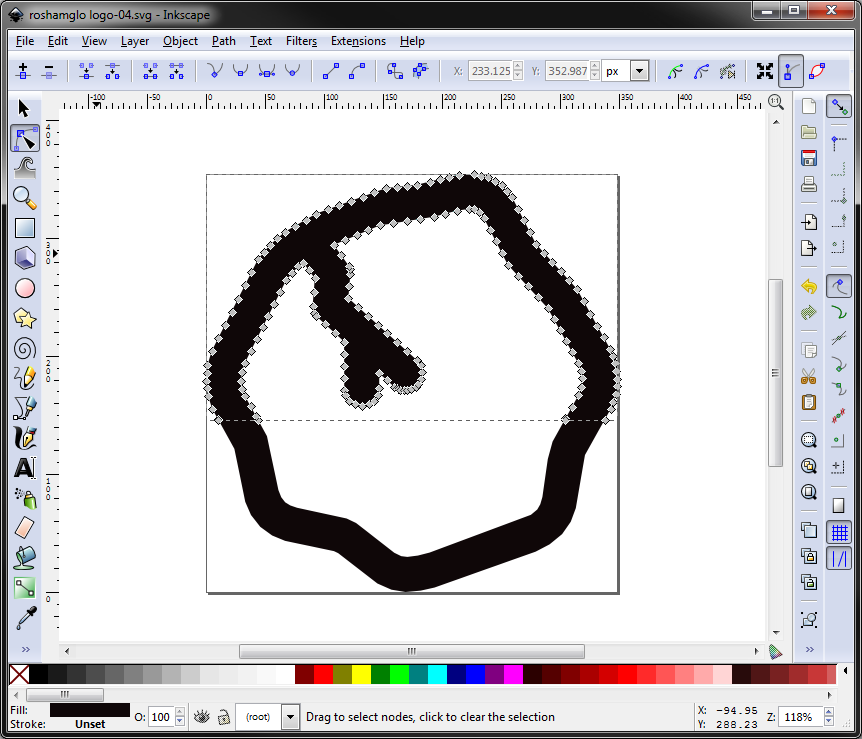Increase Y coordinate spinner value

[x=594, y=66]
